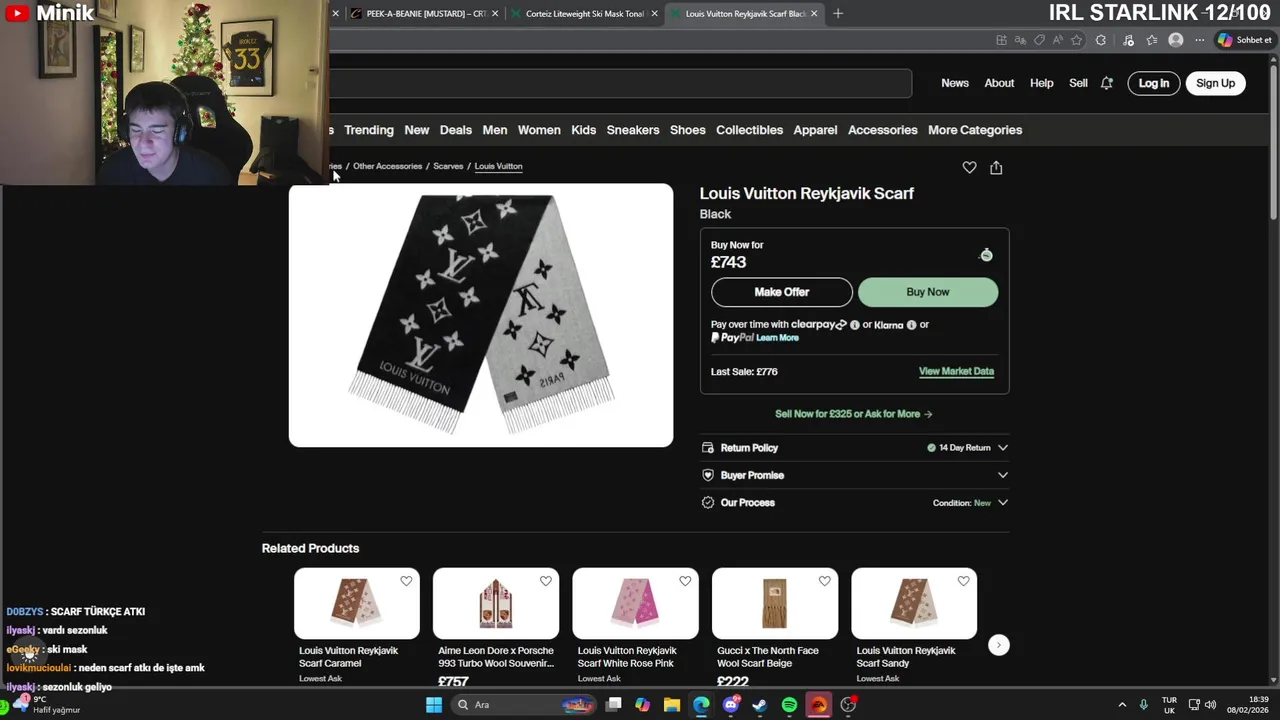Open browser settings and more menu
The width and height of the screenshot is (1280, 720).
pyautogui.click(x=1199, y=40)
